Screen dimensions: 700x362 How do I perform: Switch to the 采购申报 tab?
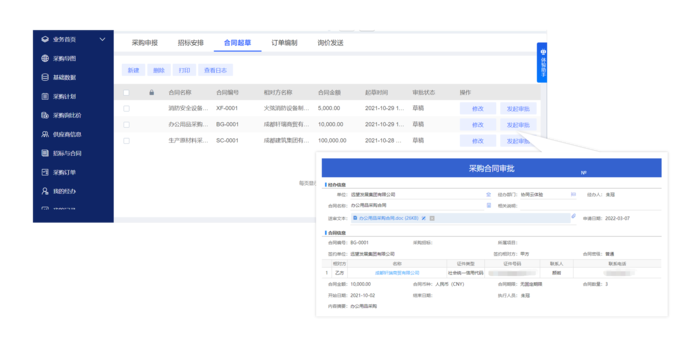pos(145,43)
